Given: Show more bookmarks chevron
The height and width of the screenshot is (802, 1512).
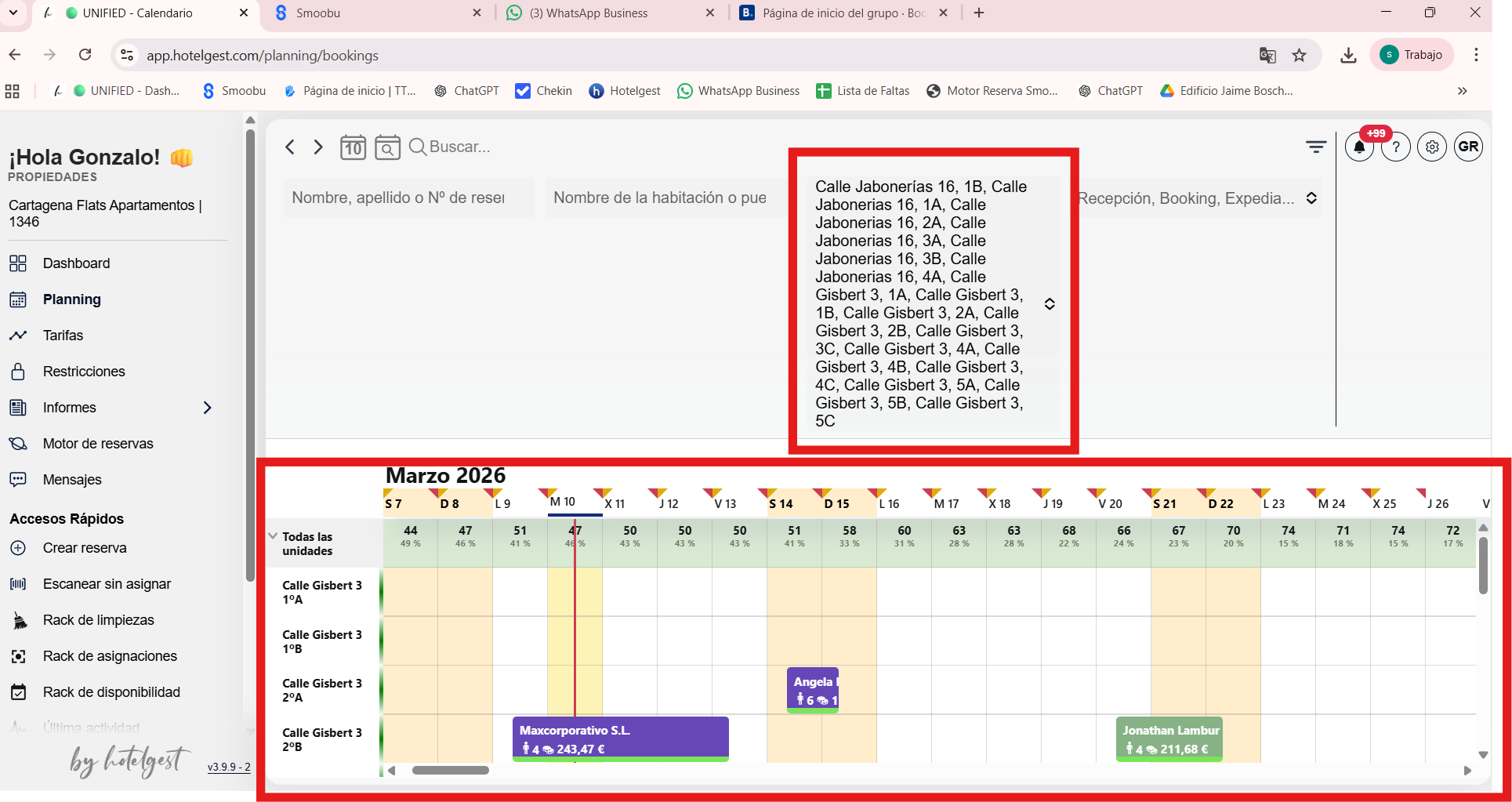Looking at the screenshot, I should pyautogui.click(x=1463, y=91).
